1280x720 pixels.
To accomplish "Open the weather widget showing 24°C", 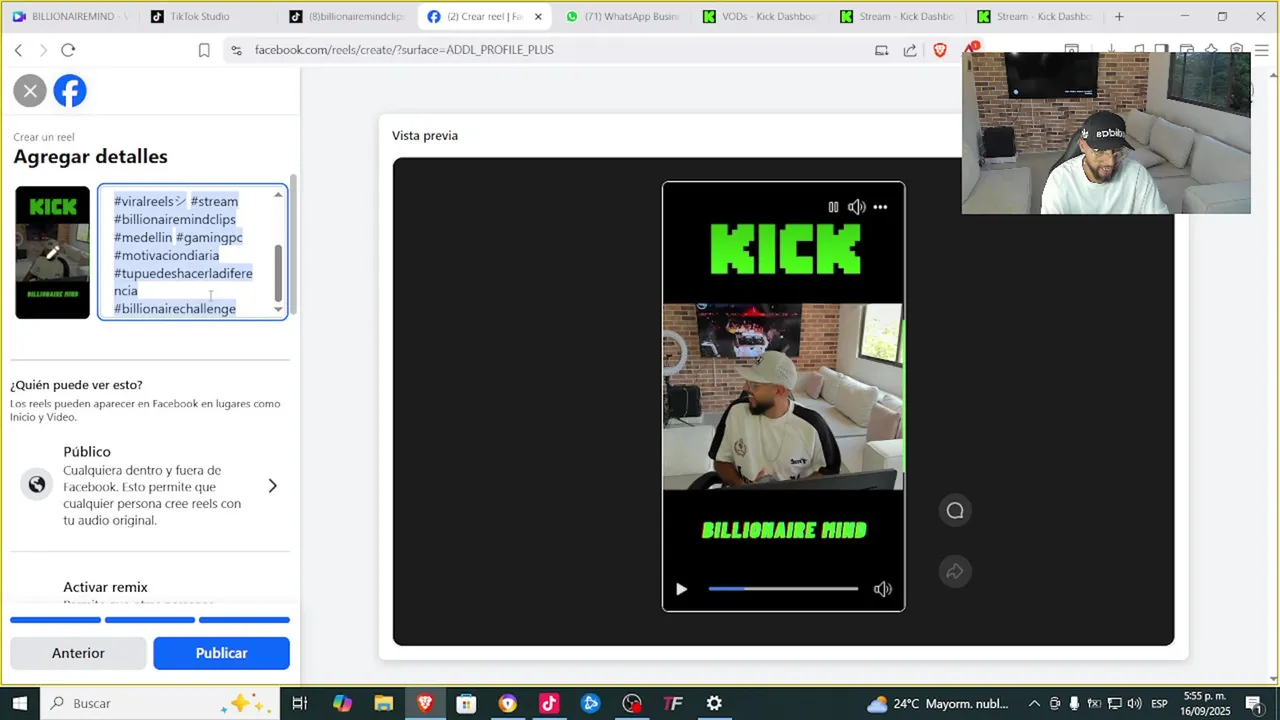I will 938,703.
